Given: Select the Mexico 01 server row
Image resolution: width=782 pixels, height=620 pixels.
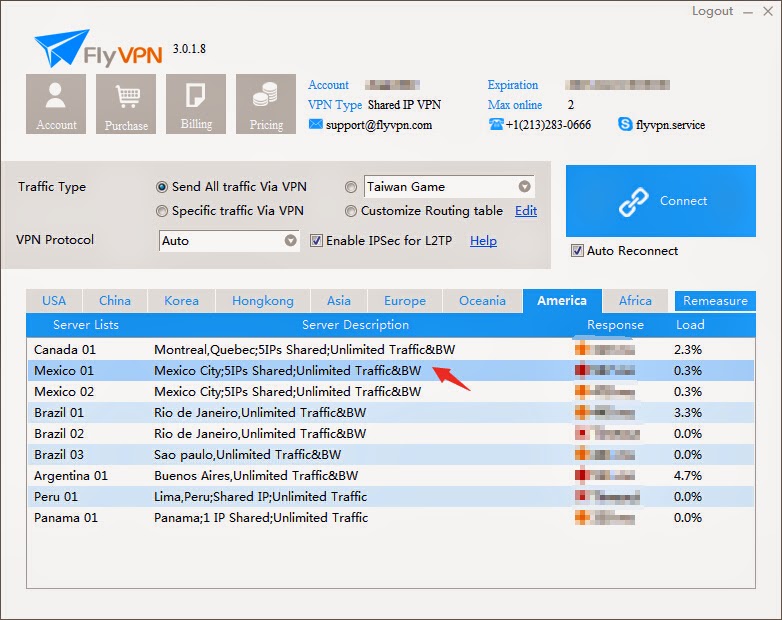Looking at the screenshot, I should pos(391,371).
